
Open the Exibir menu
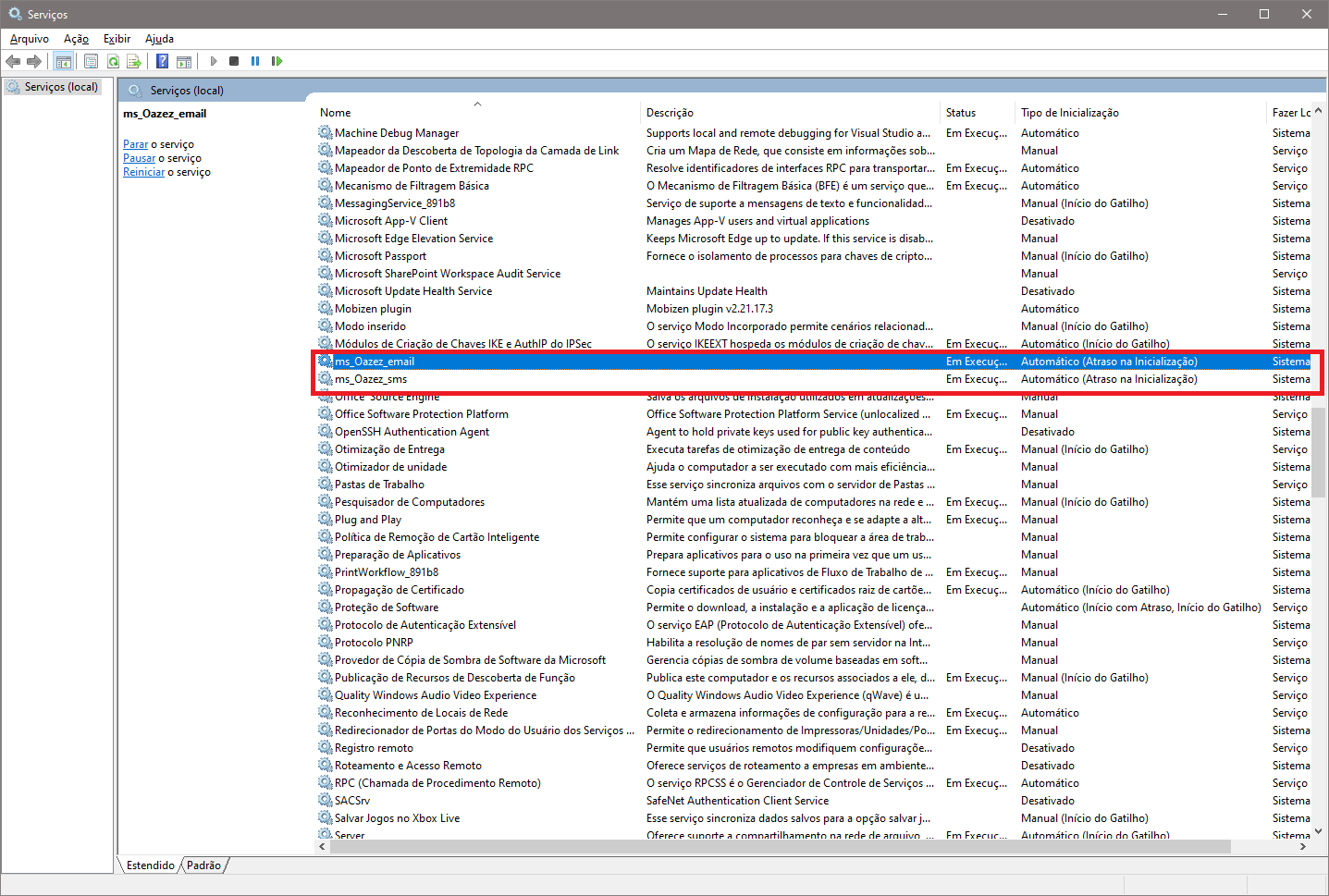pos(117,39)
